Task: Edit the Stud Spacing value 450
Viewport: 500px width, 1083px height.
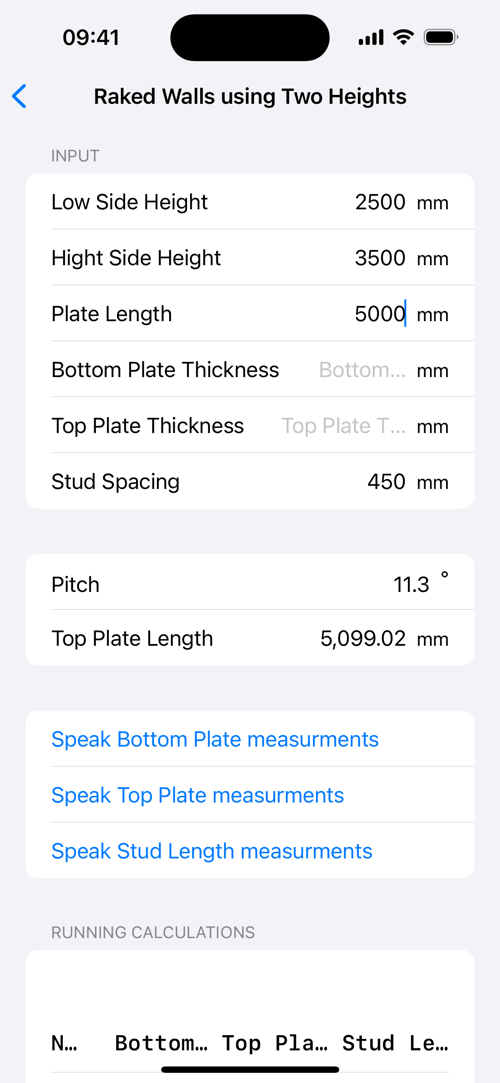Action: pos(386,481)
